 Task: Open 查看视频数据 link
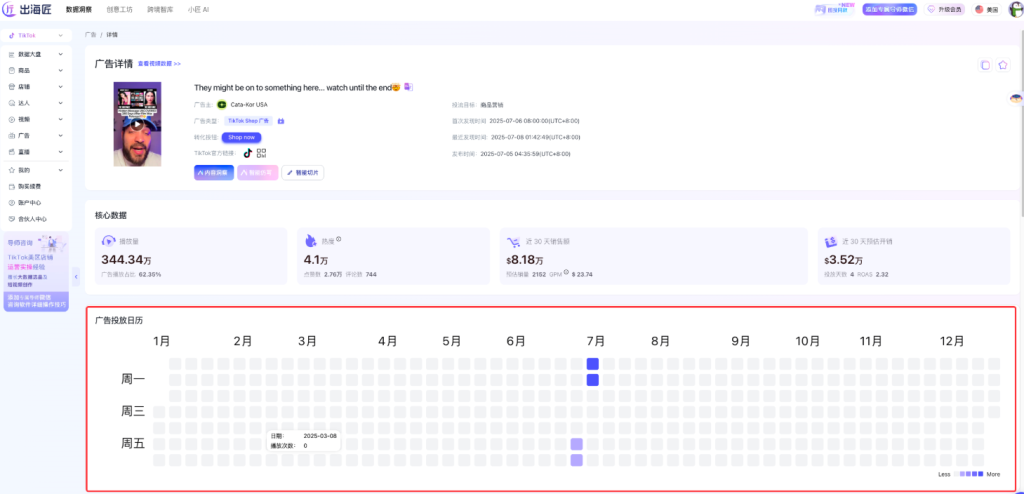coord(159,63)
